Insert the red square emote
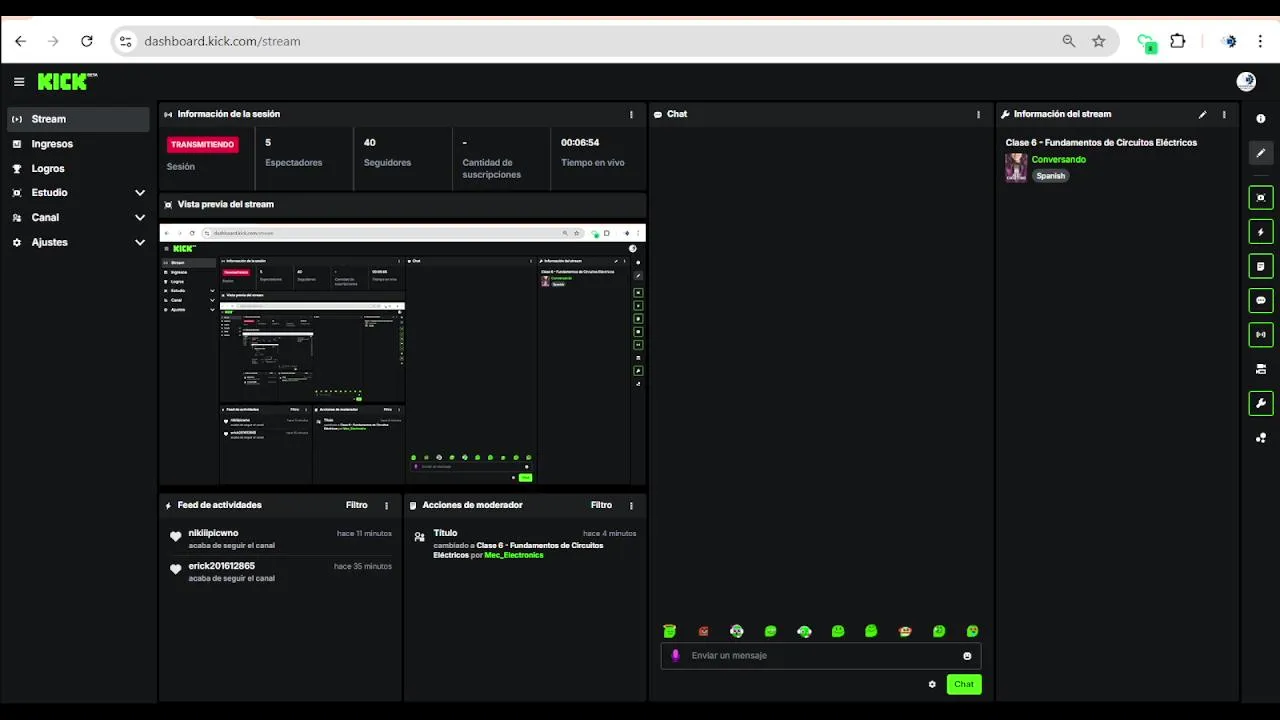 [703, 631]
